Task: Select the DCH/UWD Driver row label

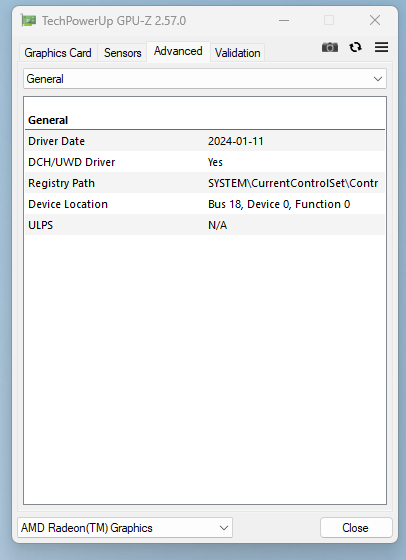Action: tap(71, 162)
